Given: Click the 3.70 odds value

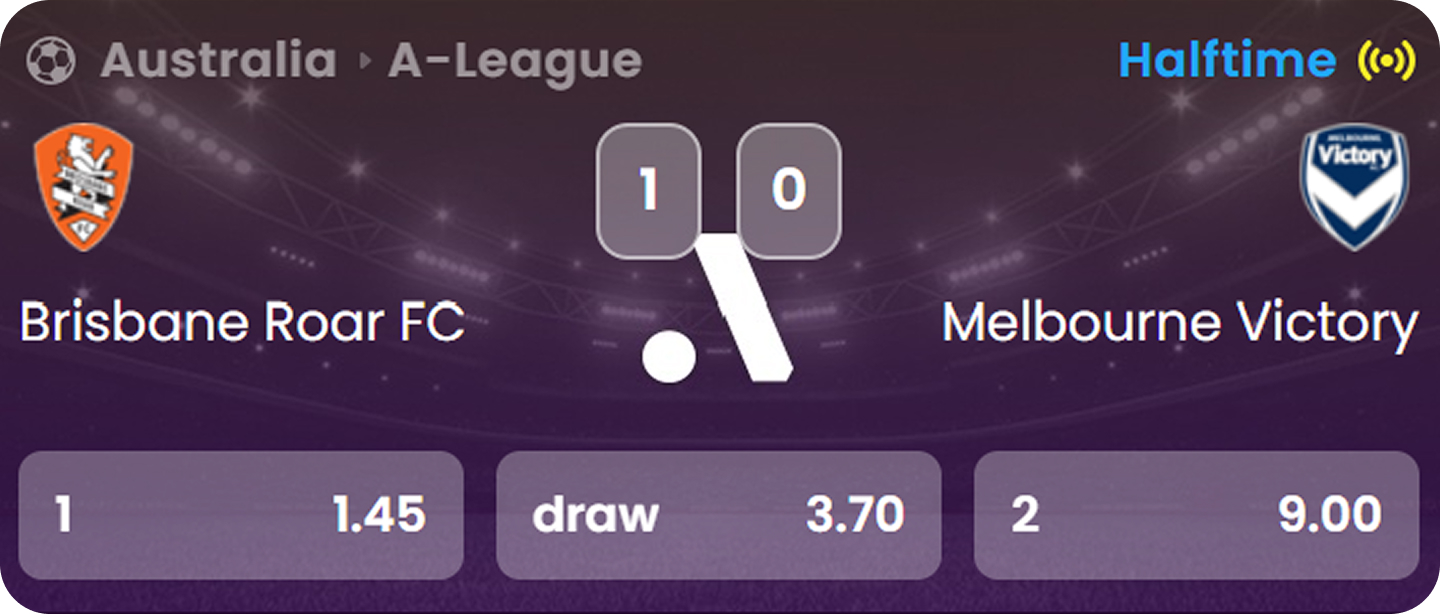Looking at the screenshot, I should click(855, 515).
